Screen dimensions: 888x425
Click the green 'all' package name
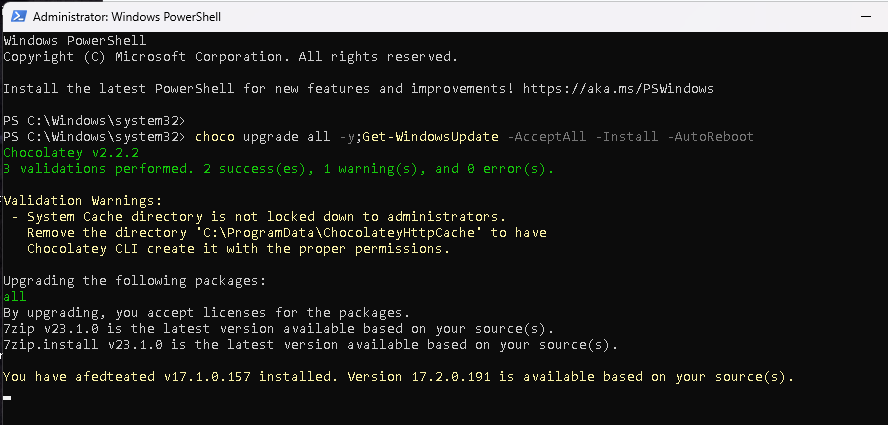click(x=15, y=297)
